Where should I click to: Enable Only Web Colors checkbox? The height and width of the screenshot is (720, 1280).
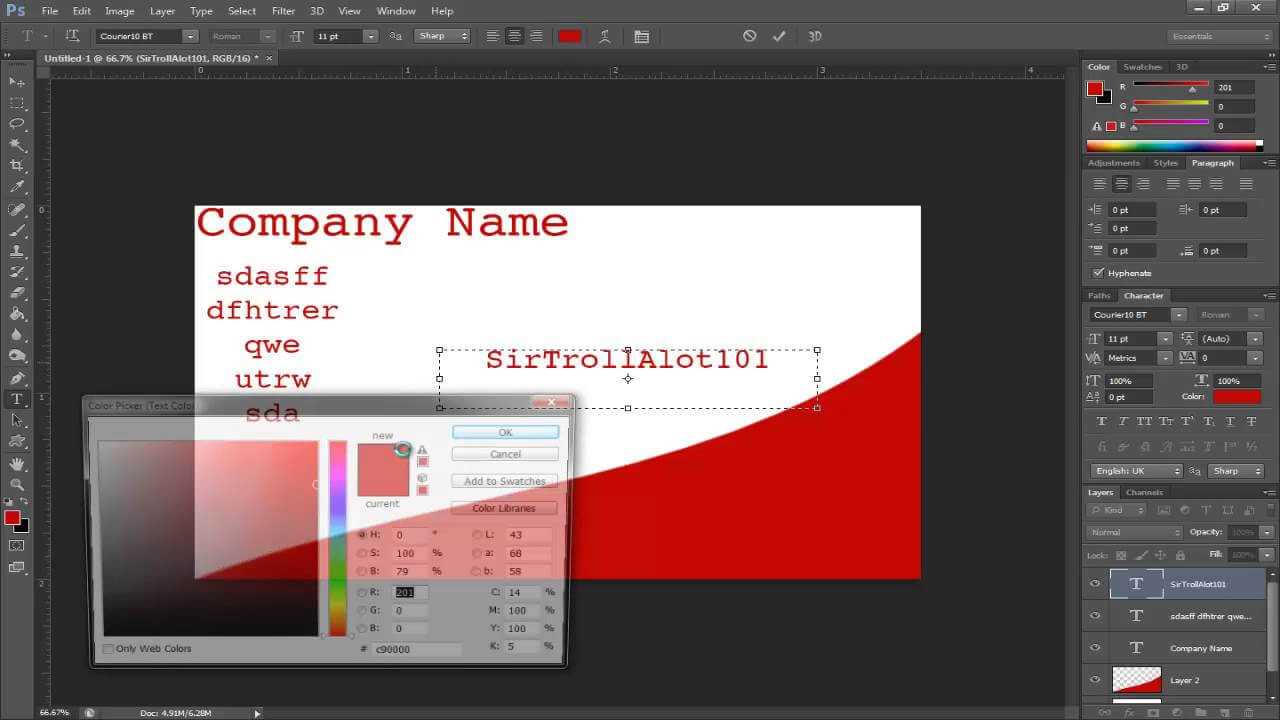[108, 649]
